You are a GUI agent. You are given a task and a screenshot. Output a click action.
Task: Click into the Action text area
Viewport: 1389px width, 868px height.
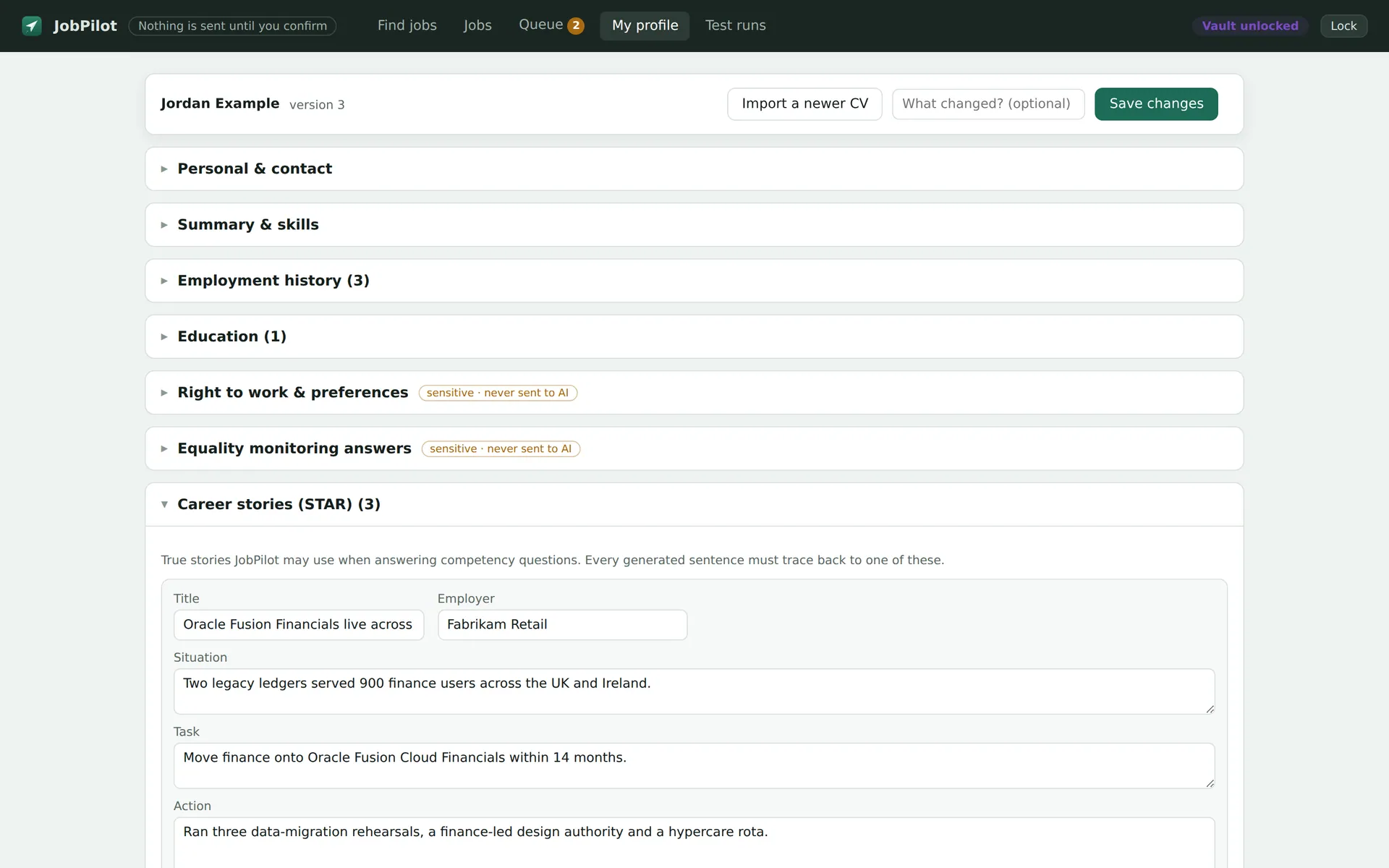(694, 843)
